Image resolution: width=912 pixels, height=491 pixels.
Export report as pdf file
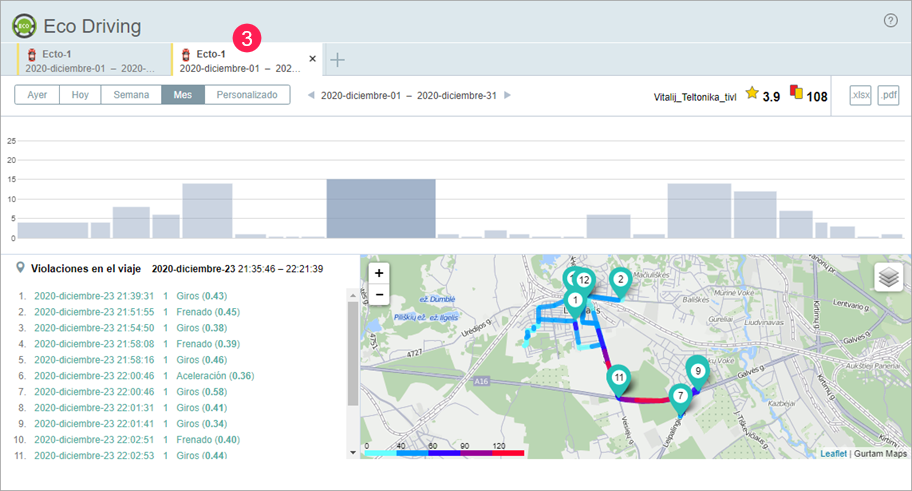[x=888, y=95]
